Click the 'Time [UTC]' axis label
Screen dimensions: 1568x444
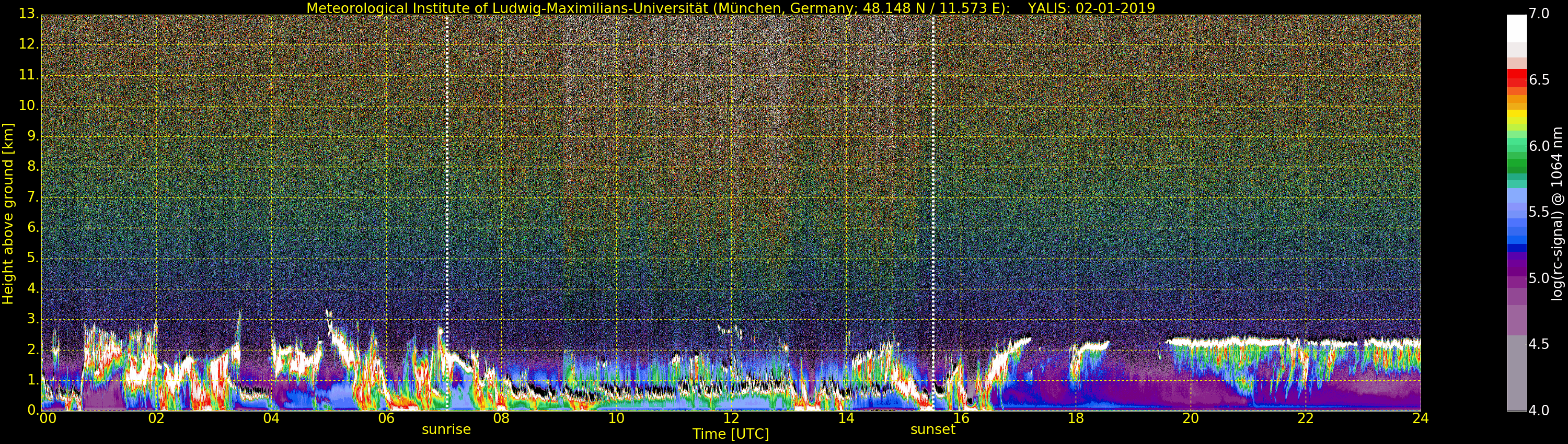[731, 434]
